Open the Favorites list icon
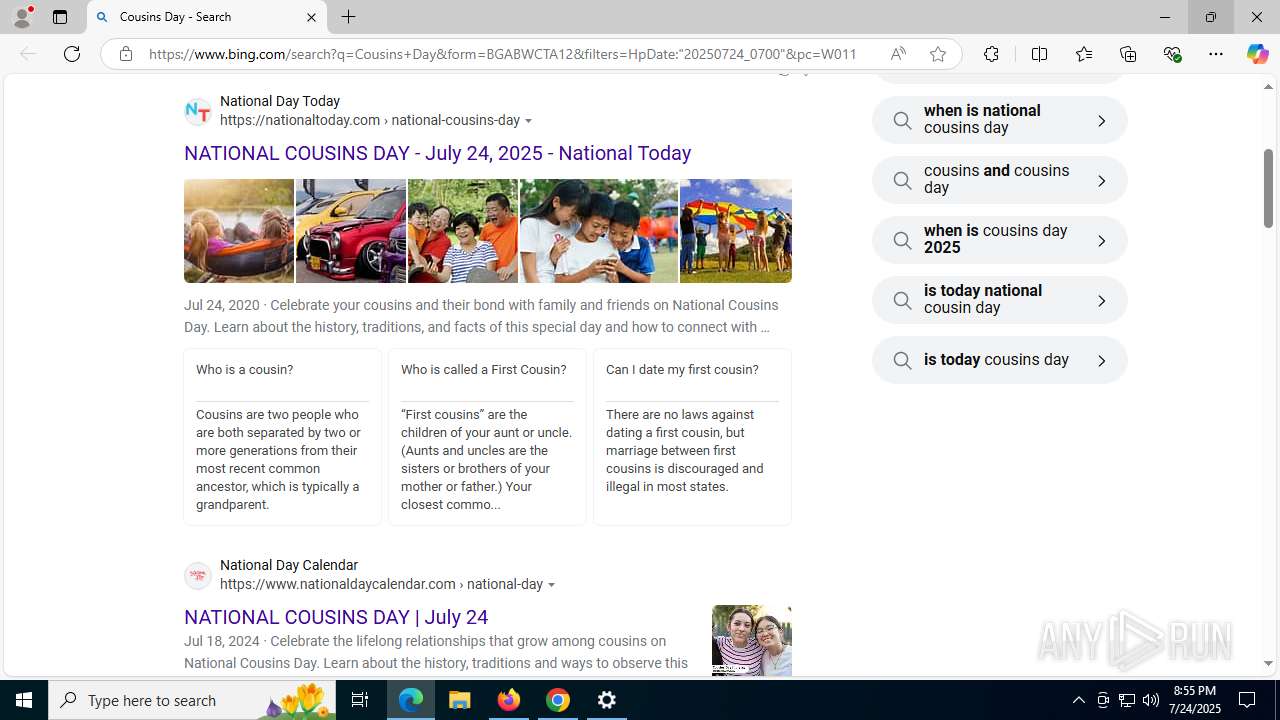 1083,54
